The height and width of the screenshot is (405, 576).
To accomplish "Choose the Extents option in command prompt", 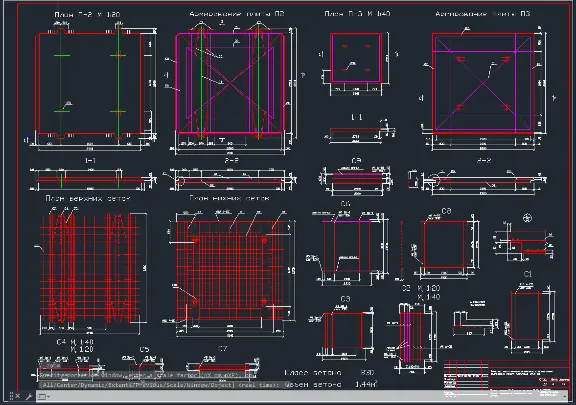I will (120, 385).
